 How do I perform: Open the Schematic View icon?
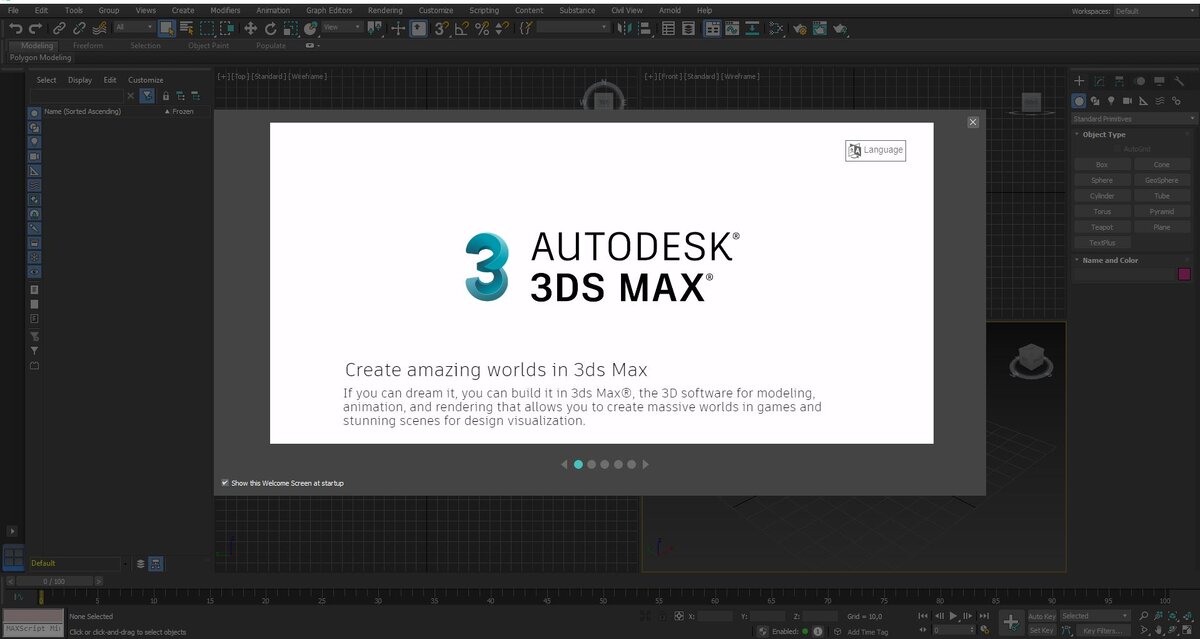[754, 29]
